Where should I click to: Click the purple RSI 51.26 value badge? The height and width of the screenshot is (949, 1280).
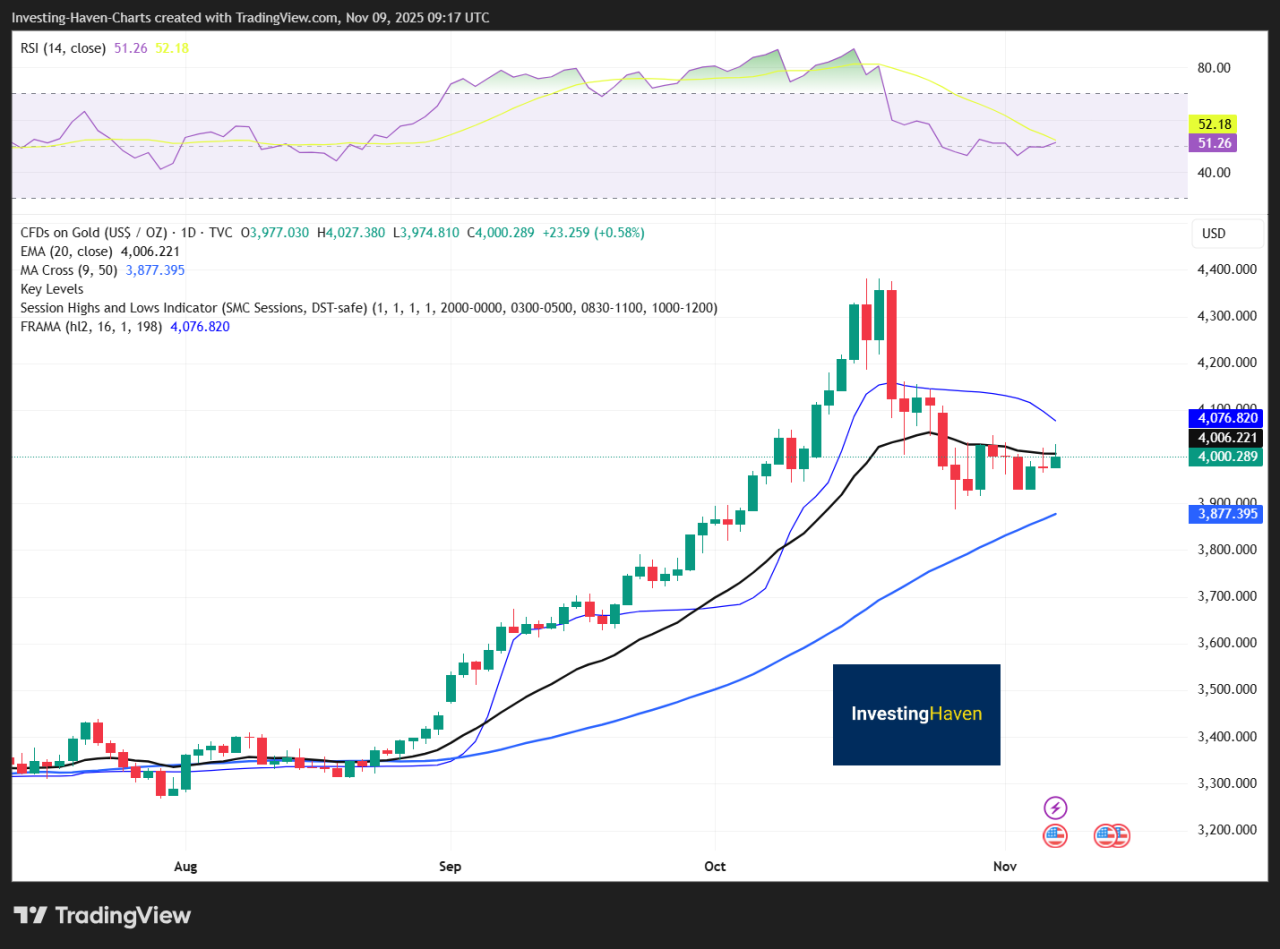(1213, 143)
